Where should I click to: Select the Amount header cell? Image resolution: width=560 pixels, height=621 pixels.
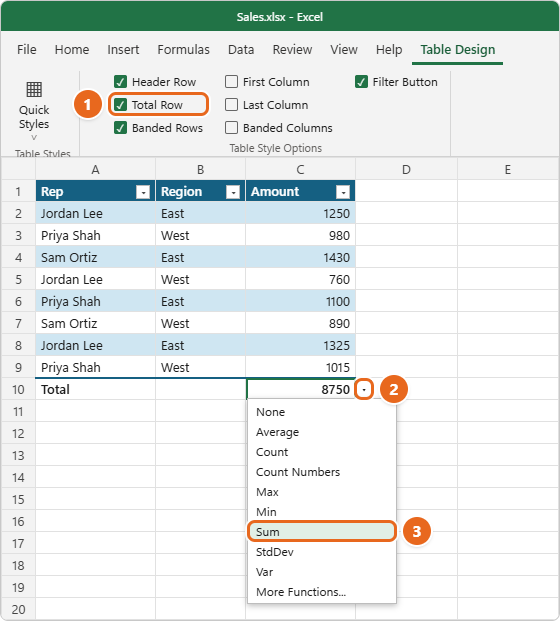pos(301,192)
